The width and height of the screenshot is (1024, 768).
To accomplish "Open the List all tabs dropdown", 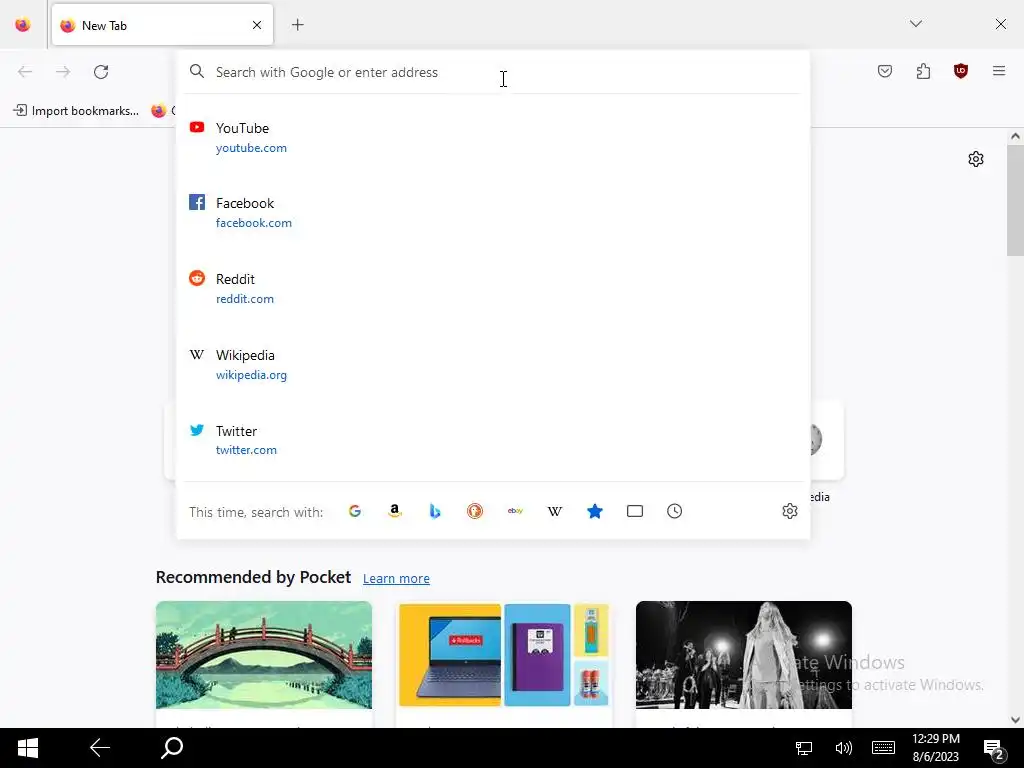I will pos(916,24).
